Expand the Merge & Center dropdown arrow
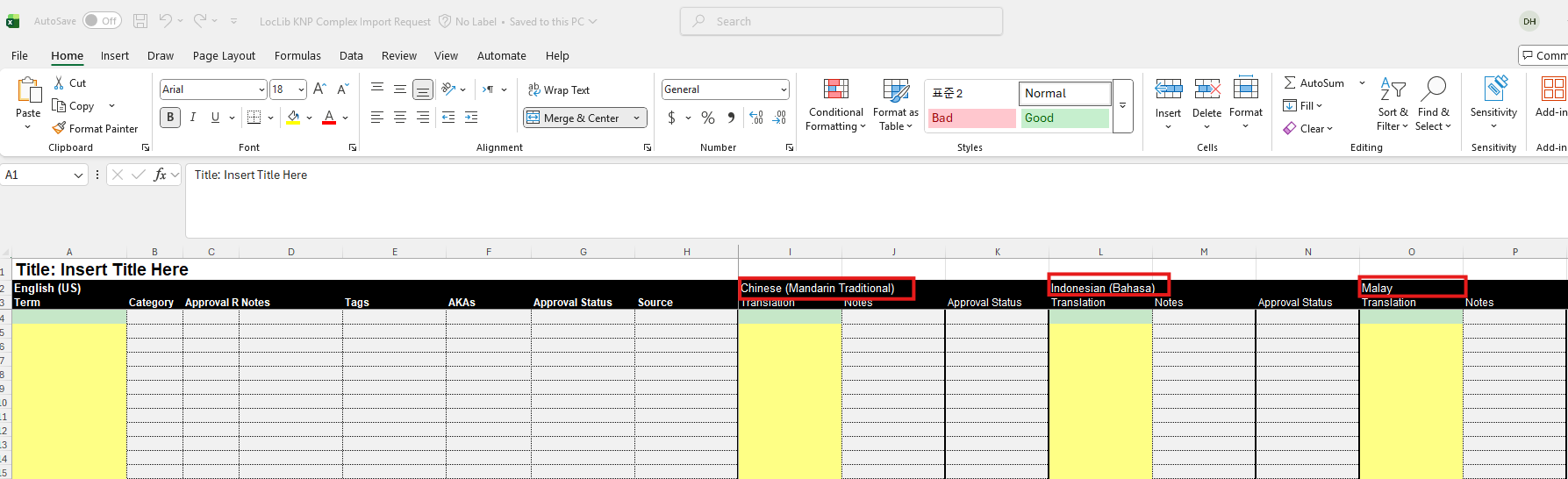Viewport: 1568px width, 479px height. 637,118
